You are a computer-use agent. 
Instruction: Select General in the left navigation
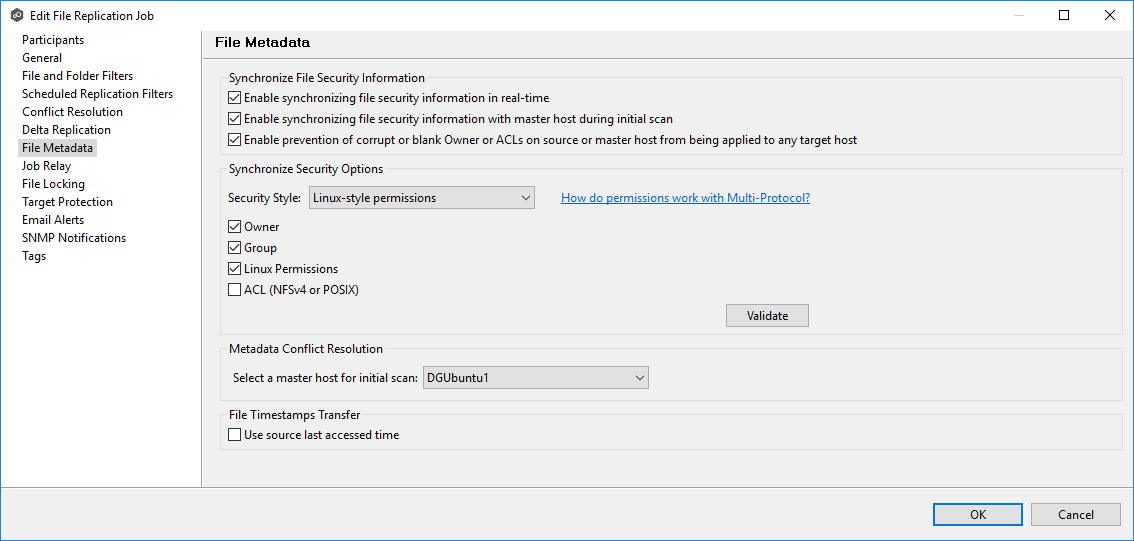[42, 58]
